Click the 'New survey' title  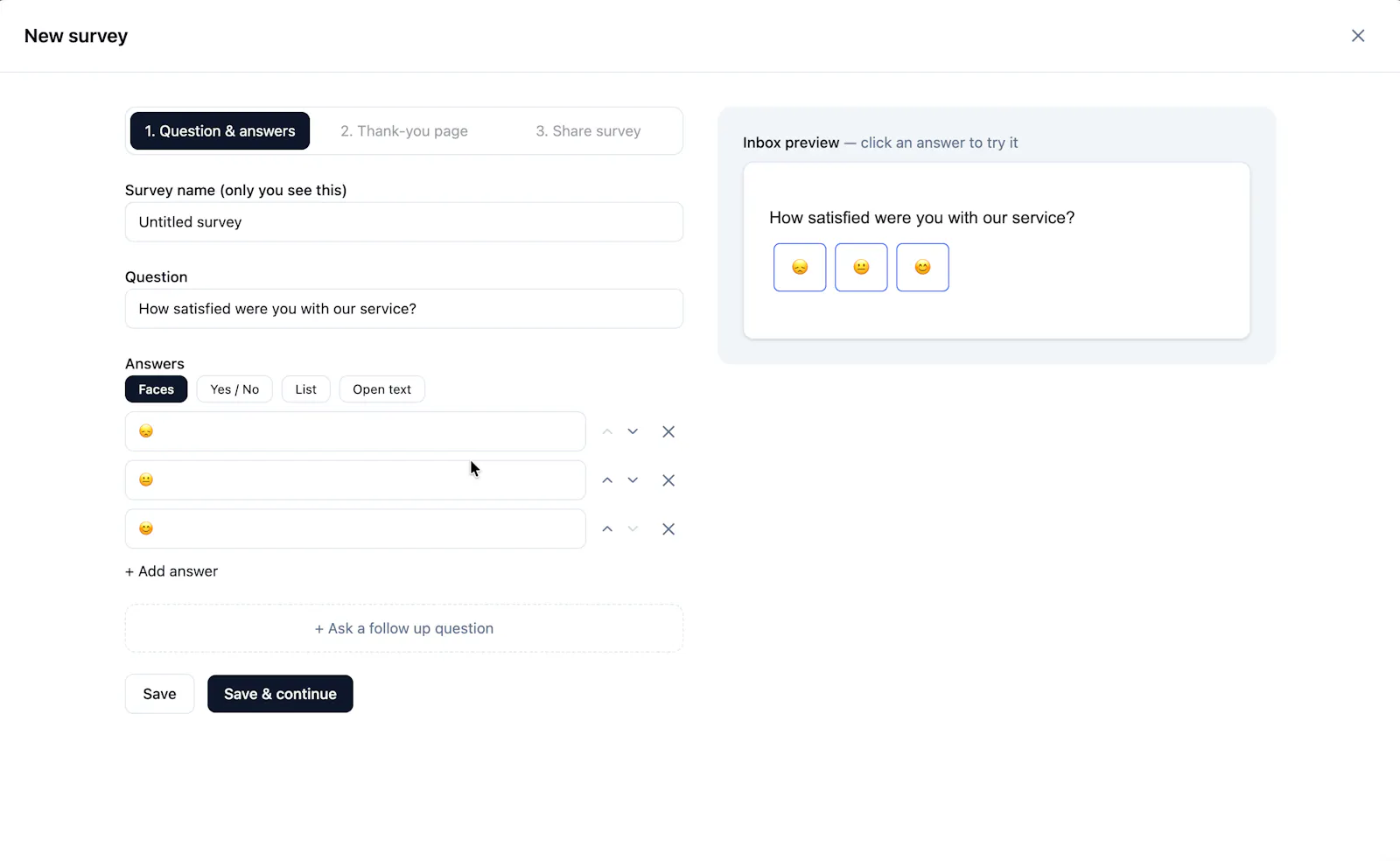click(76, 36)
